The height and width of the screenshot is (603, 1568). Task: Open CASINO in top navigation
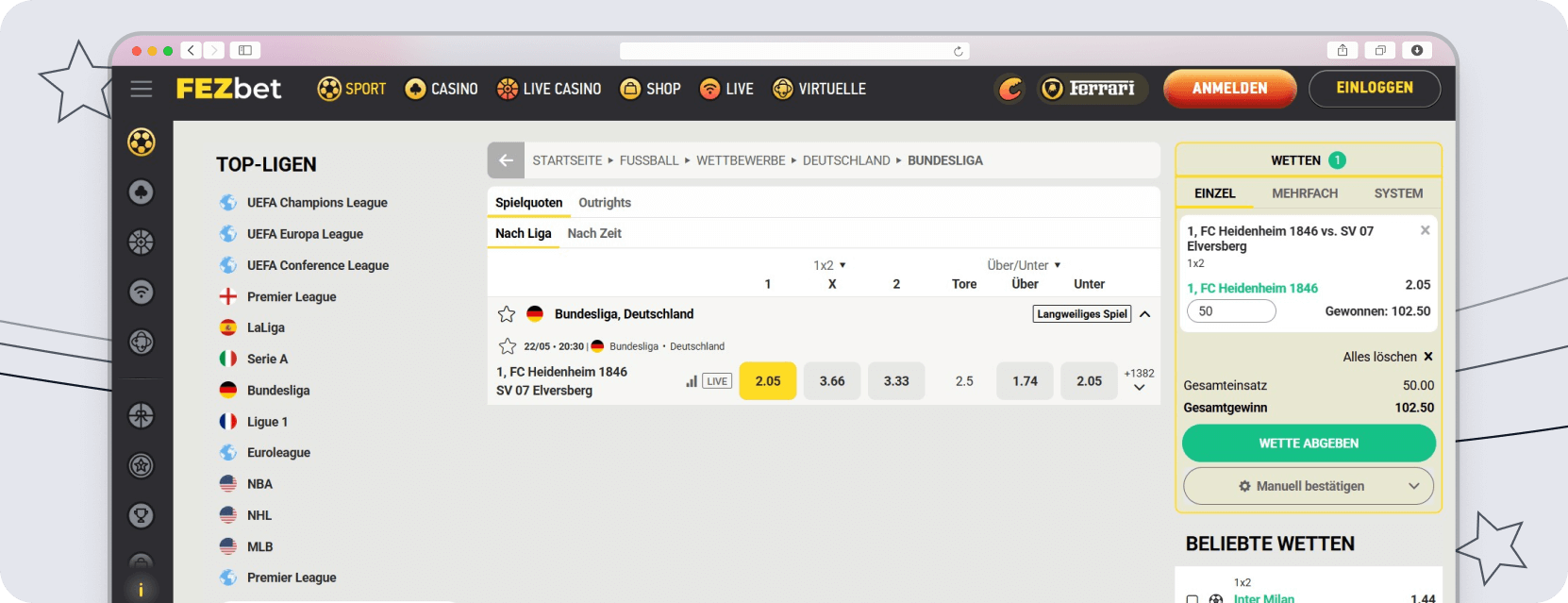tap(441, 89)
